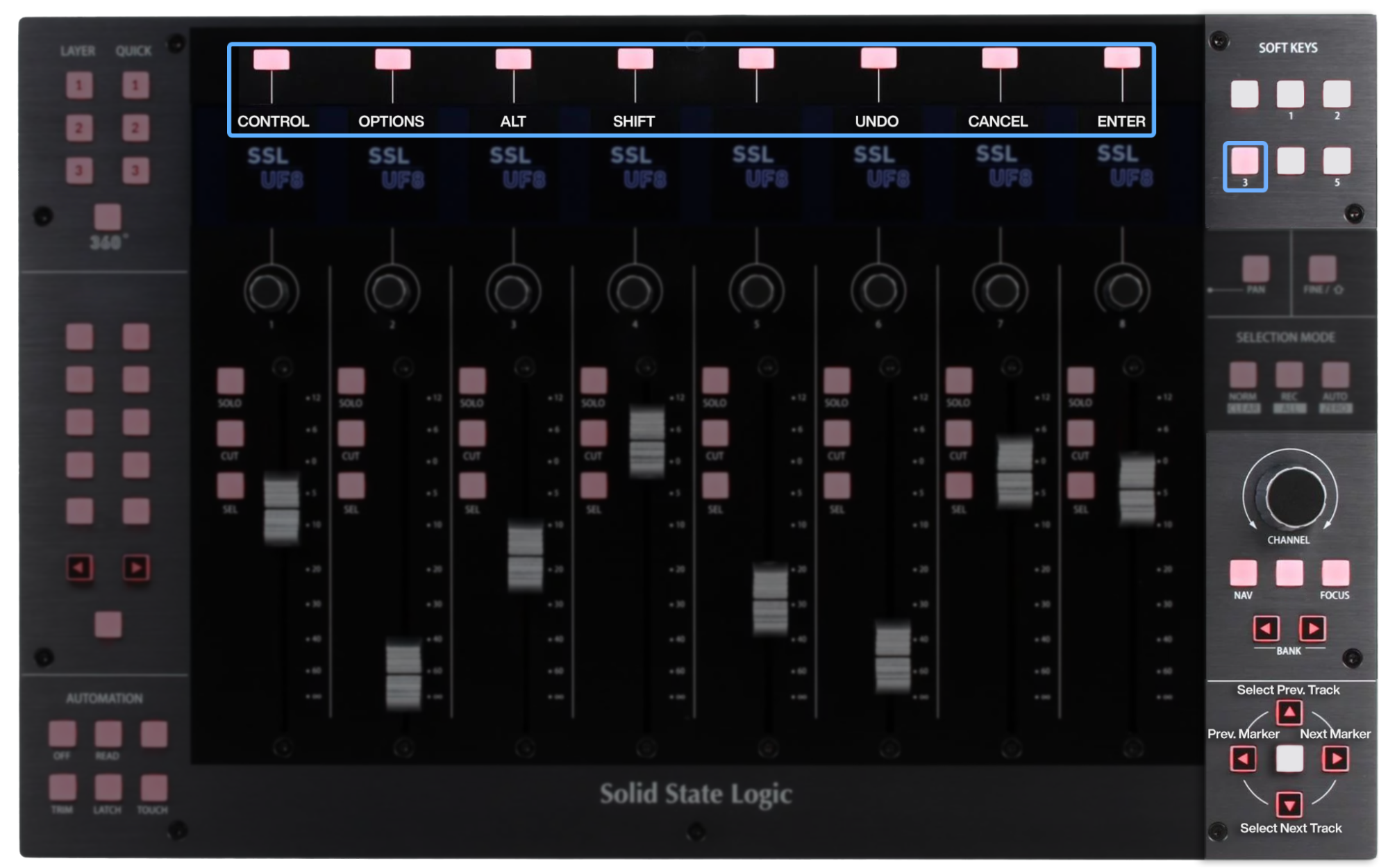Click the channel 5 rotary encoder
The height and width of the screenshot is (868, 1388).
(757, 292)
